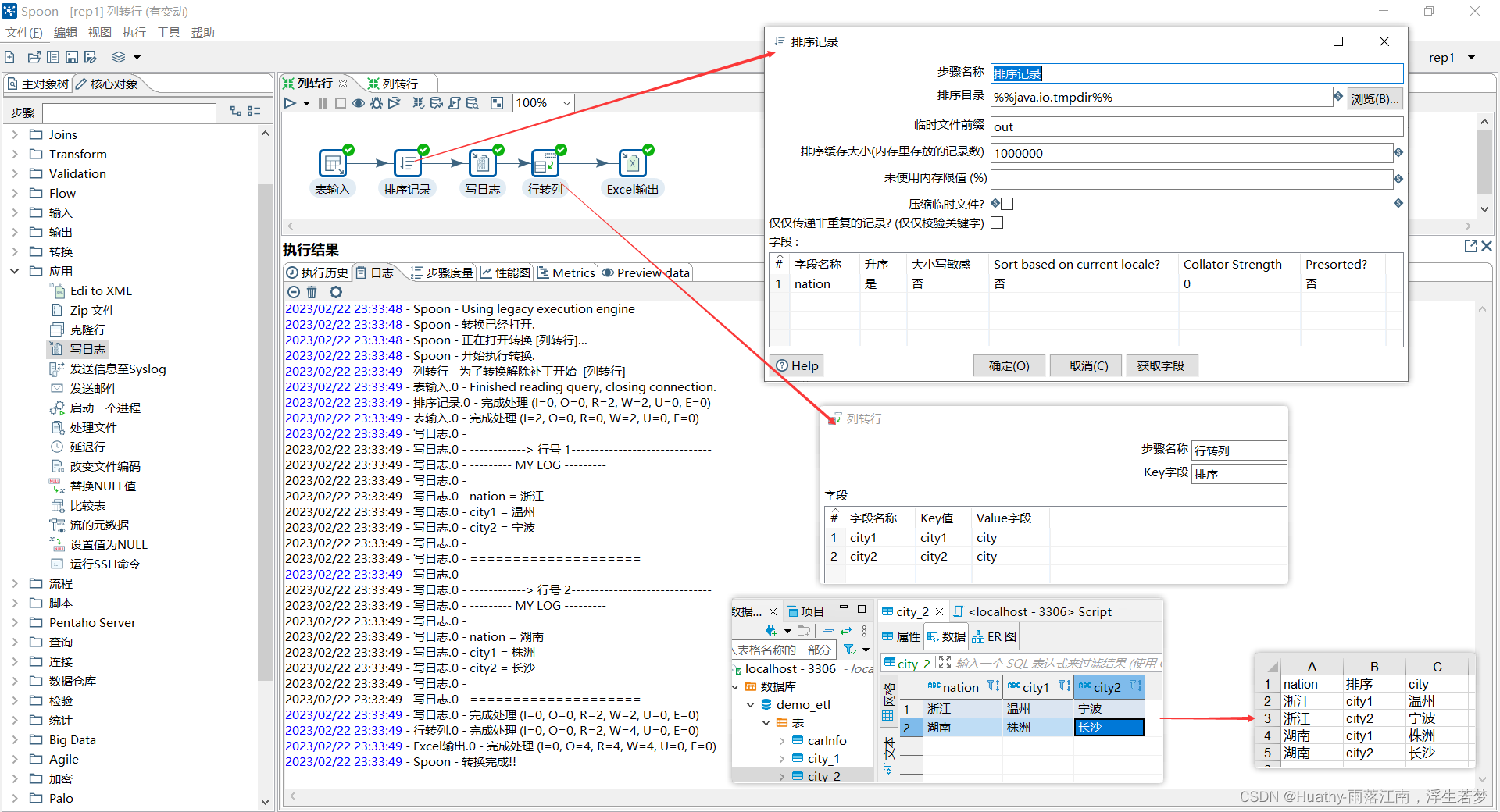Click variable diamond next to 排序目录 field
This screenshot has width=1500, height=812.
point(1338,96)
